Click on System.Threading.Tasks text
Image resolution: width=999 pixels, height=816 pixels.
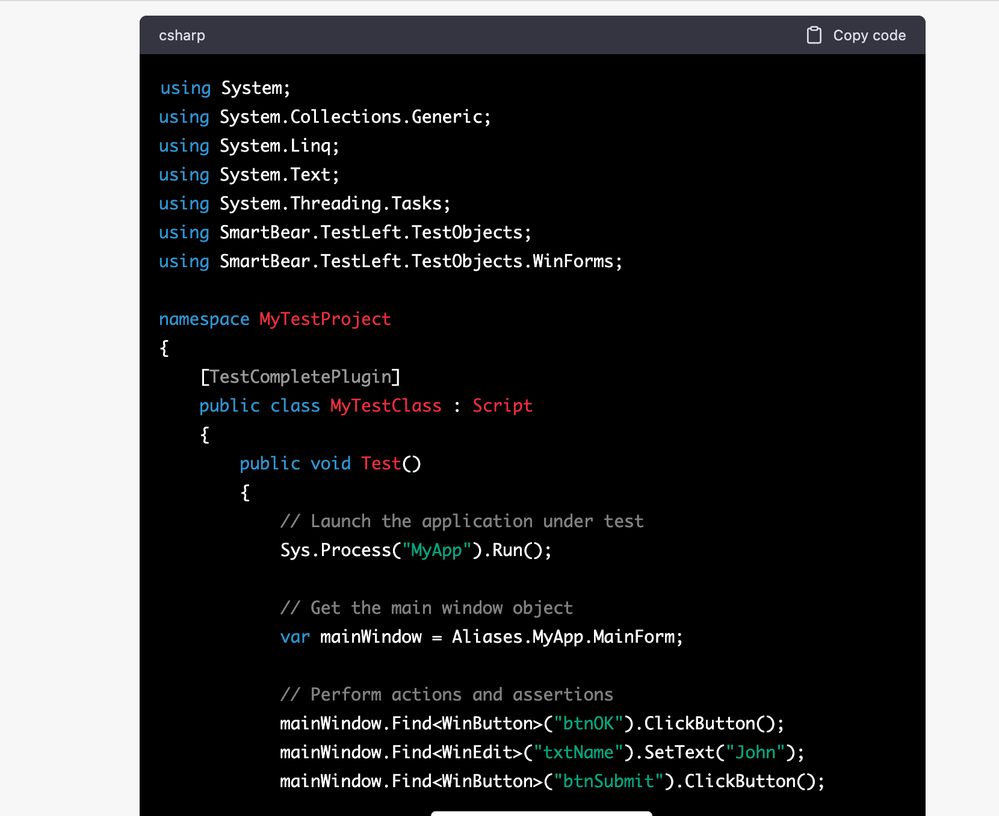pos(333,204)
